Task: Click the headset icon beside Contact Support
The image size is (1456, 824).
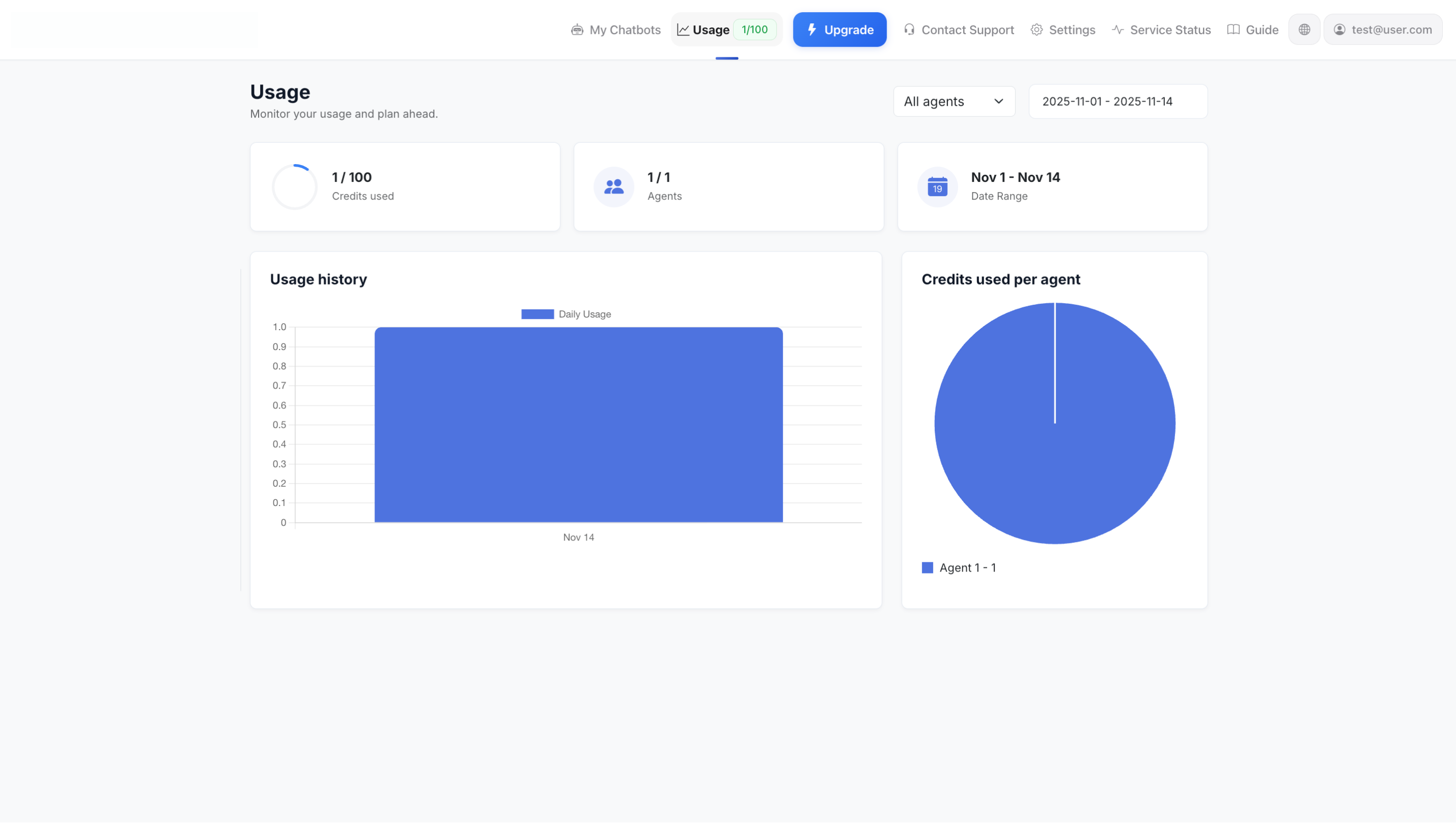Action: point(909,29)
